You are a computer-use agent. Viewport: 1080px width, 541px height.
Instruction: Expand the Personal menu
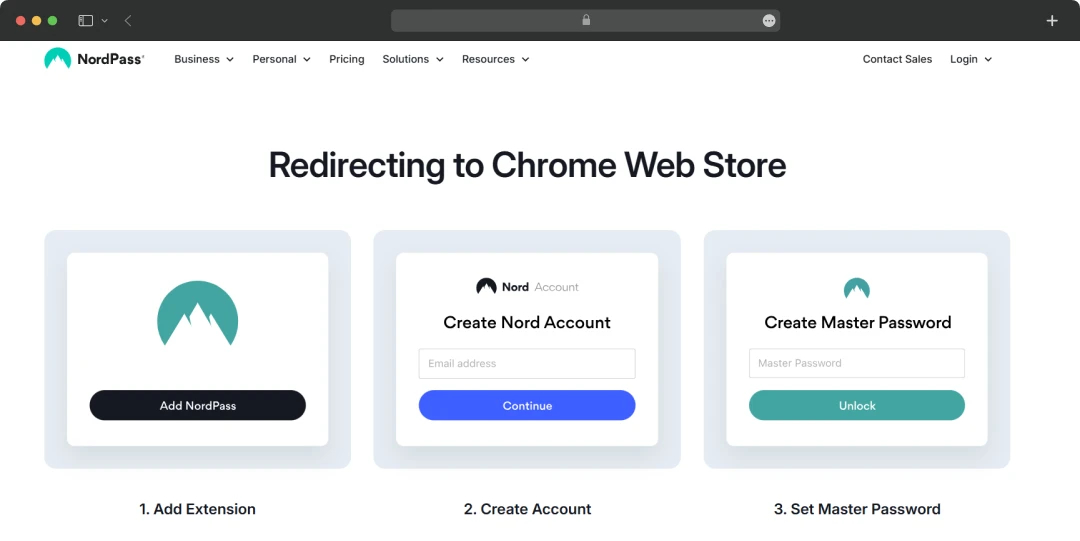[281, 59]
